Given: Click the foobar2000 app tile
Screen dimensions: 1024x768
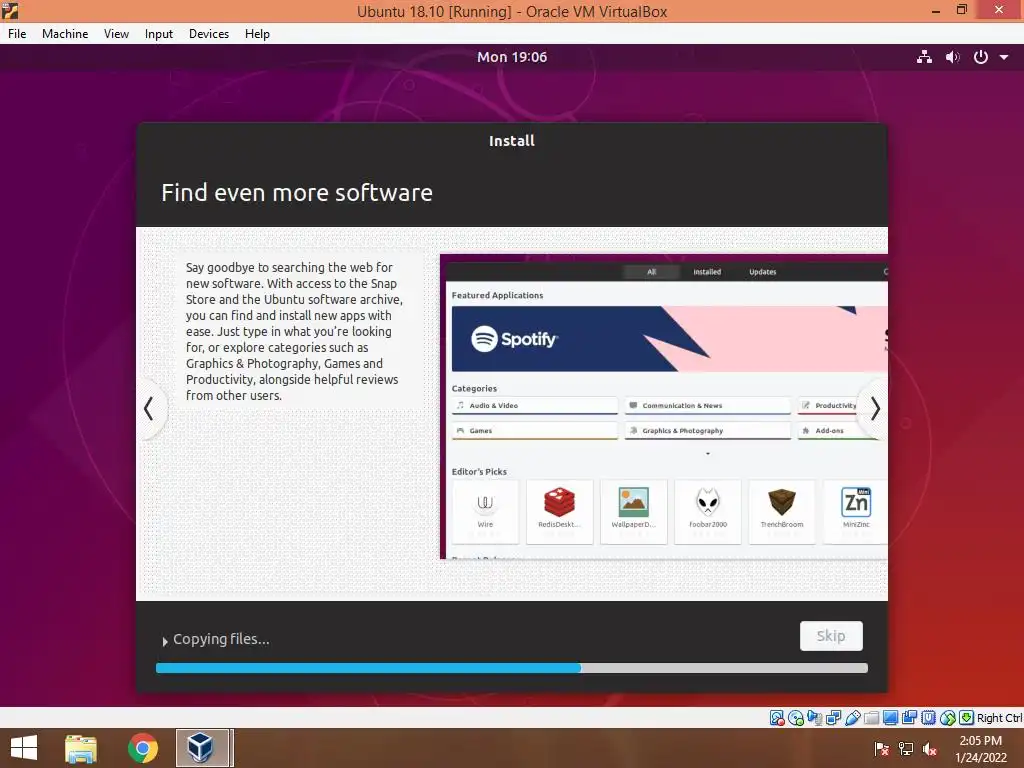Looking at the screenshot, I should point(708,511).
